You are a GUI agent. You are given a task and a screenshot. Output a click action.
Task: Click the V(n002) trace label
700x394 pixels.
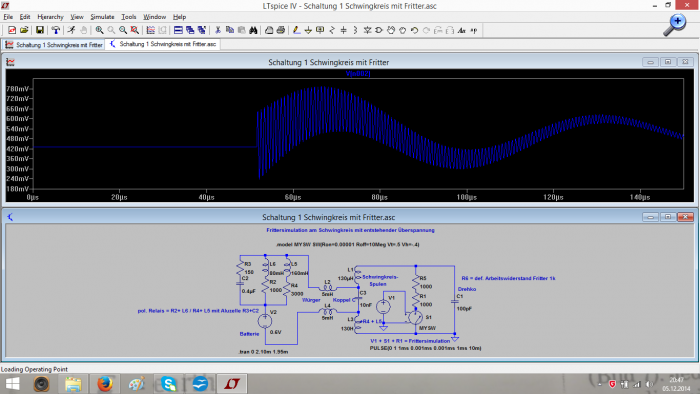pyautogui.click(x=358, y=74)
